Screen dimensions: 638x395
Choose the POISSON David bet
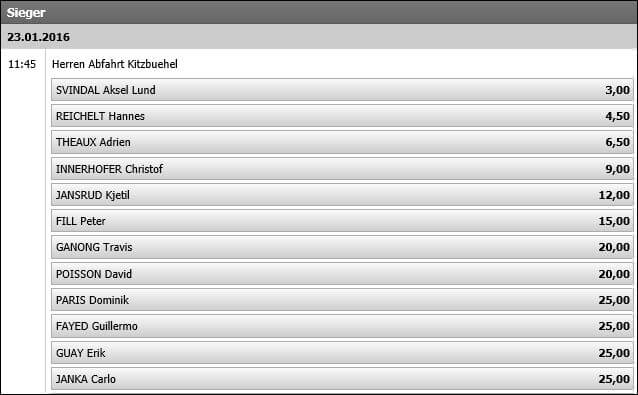(x=342, y=273)
